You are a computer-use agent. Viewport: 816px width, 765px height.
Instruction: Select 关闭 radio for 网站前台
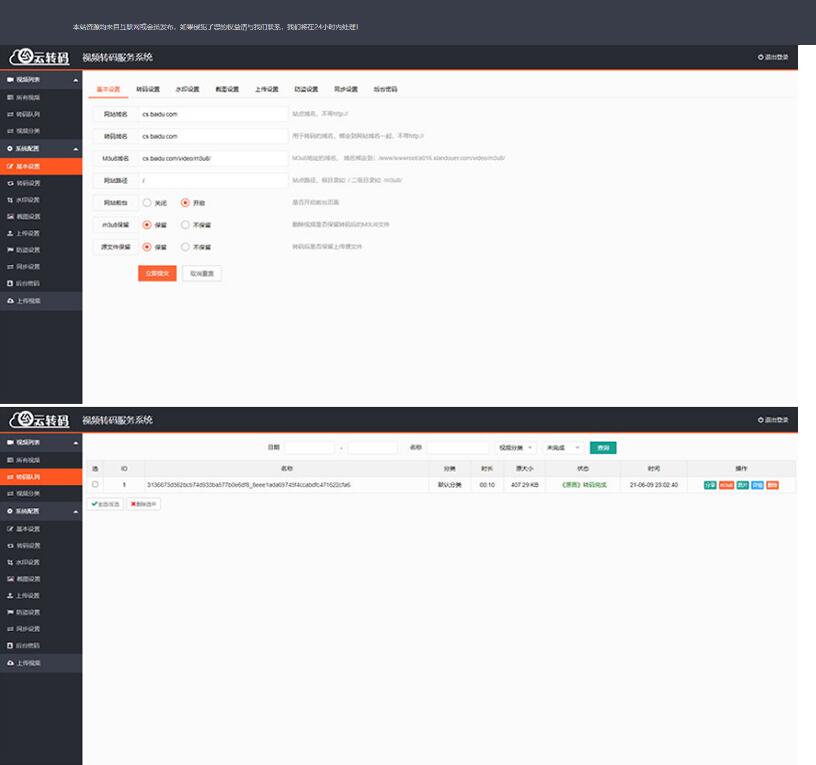pos(147,202)
